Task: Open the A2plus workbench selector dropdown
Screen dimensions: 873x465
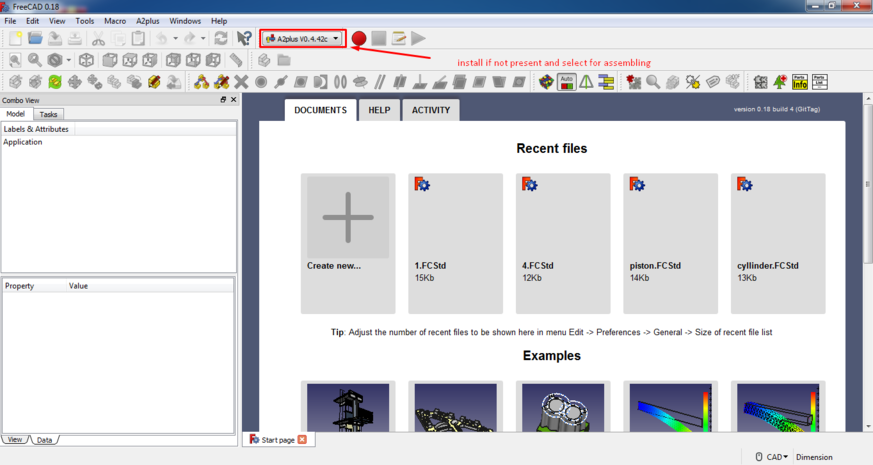Action: tap(303, 38)
